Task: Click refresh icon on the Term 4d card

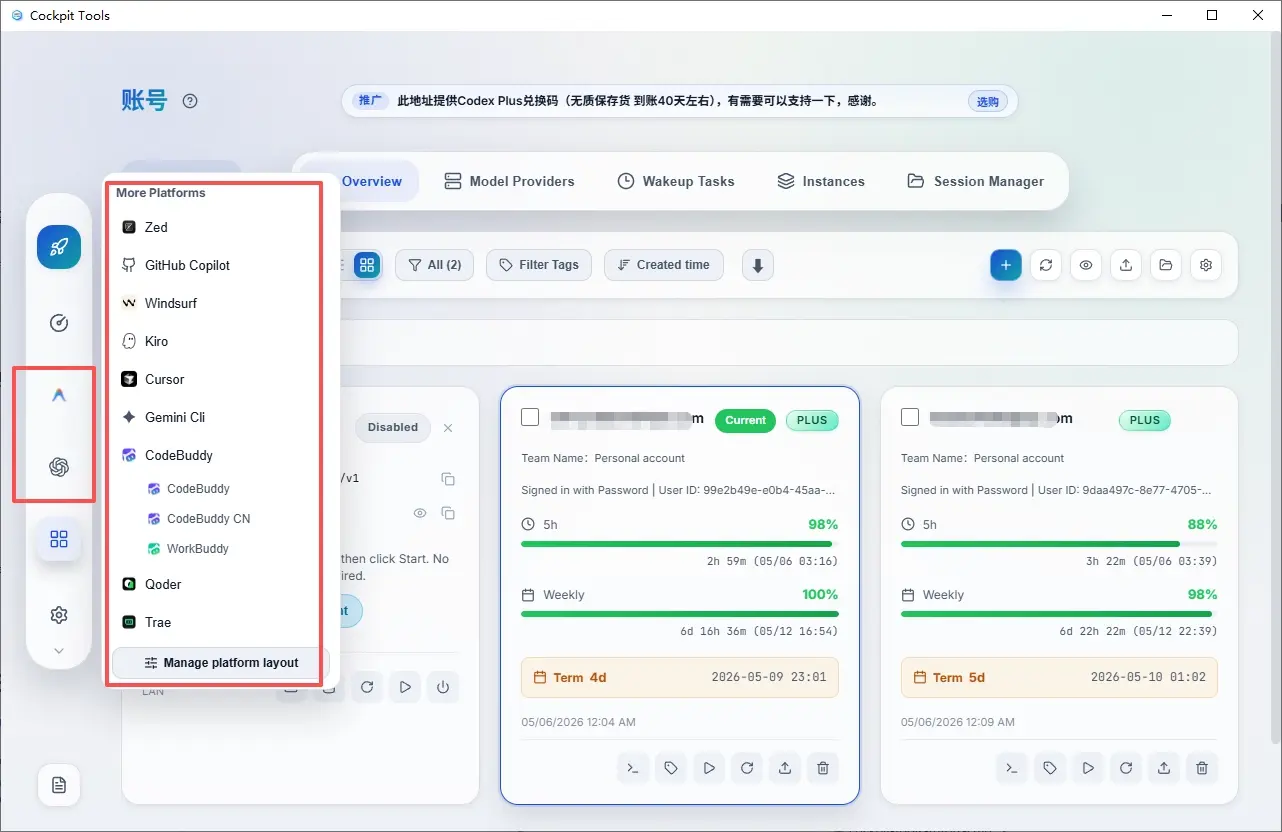Action: click(x=747, y=768)
